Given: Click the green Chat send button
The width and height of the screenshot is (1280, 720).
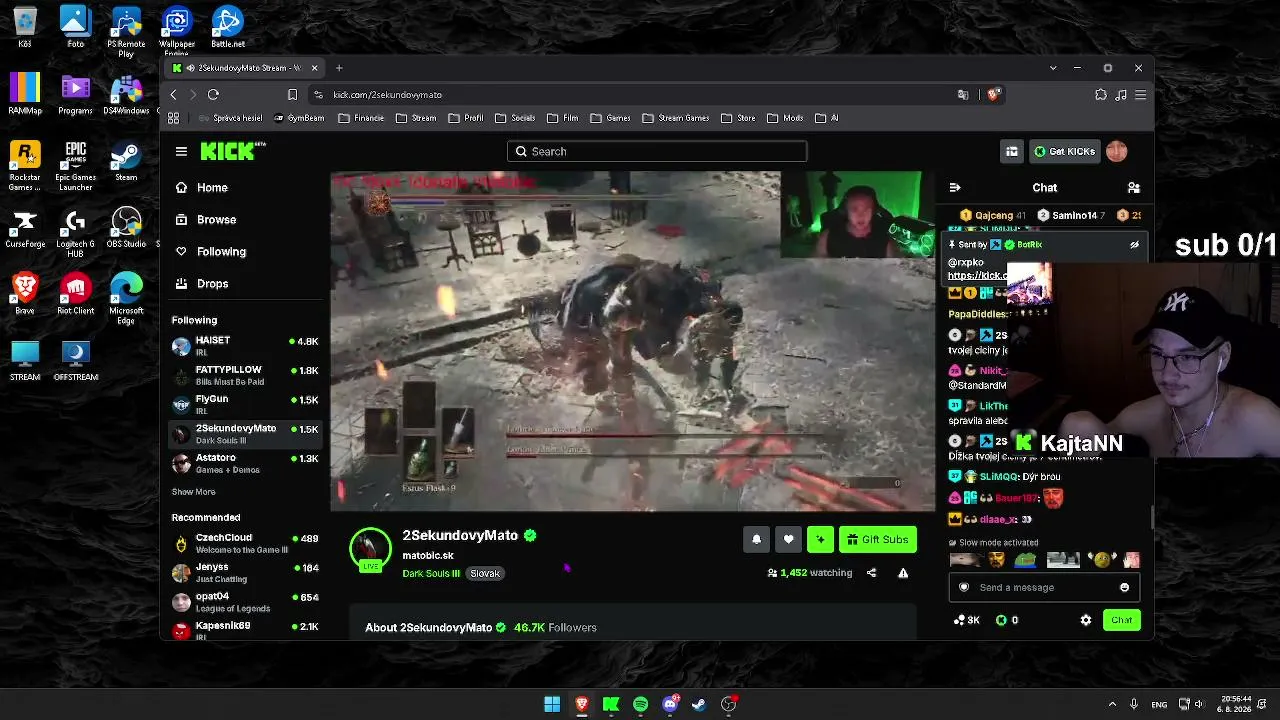Looking at the screenshot, I should tap(1122, 620).
